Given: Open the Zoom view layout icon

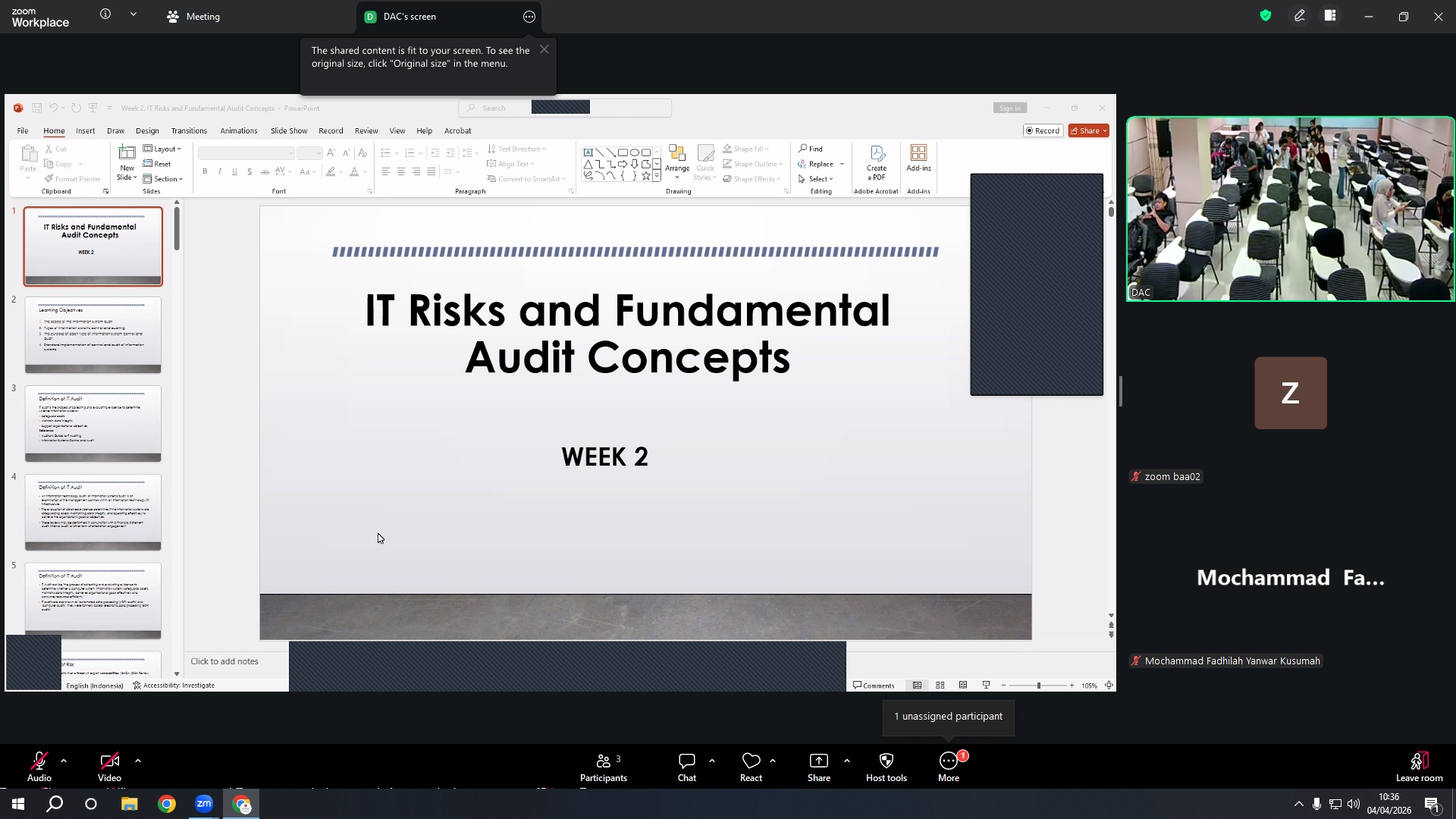Looking at the screenshot, I should 1330,15.
